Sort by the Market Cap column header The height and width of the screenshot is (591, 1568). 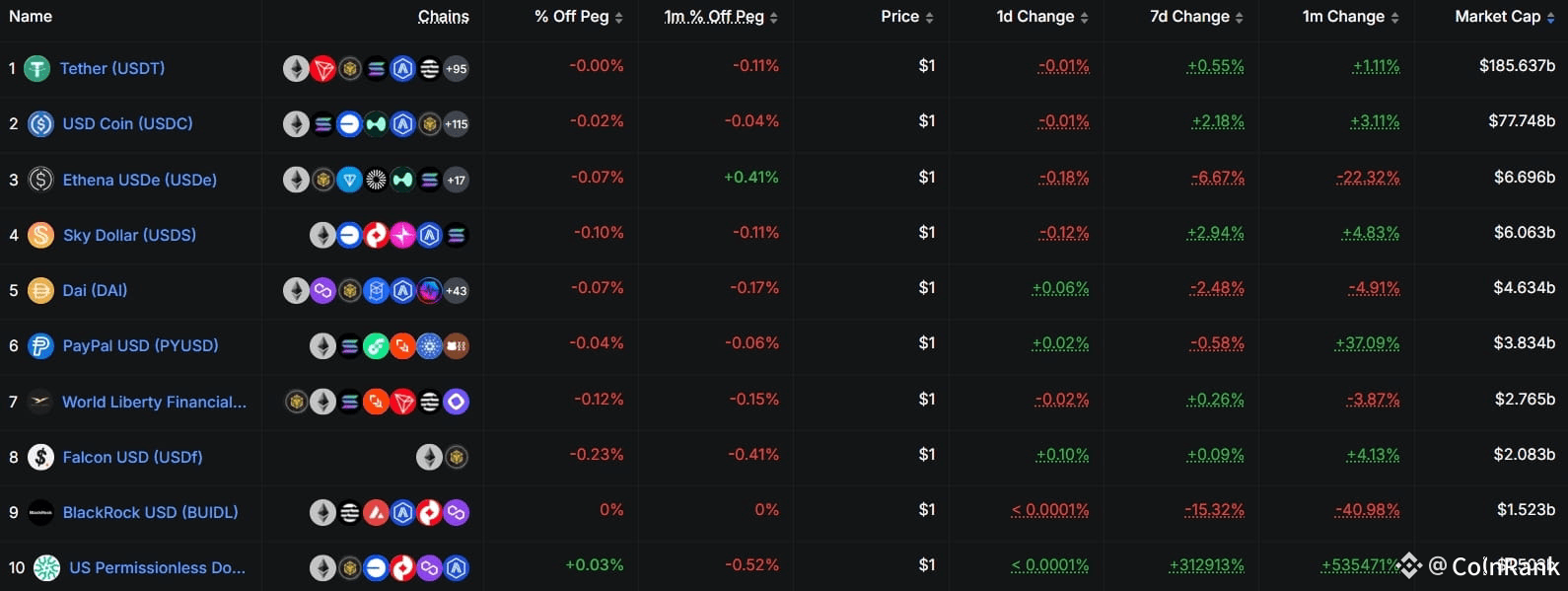(1497, 17)
